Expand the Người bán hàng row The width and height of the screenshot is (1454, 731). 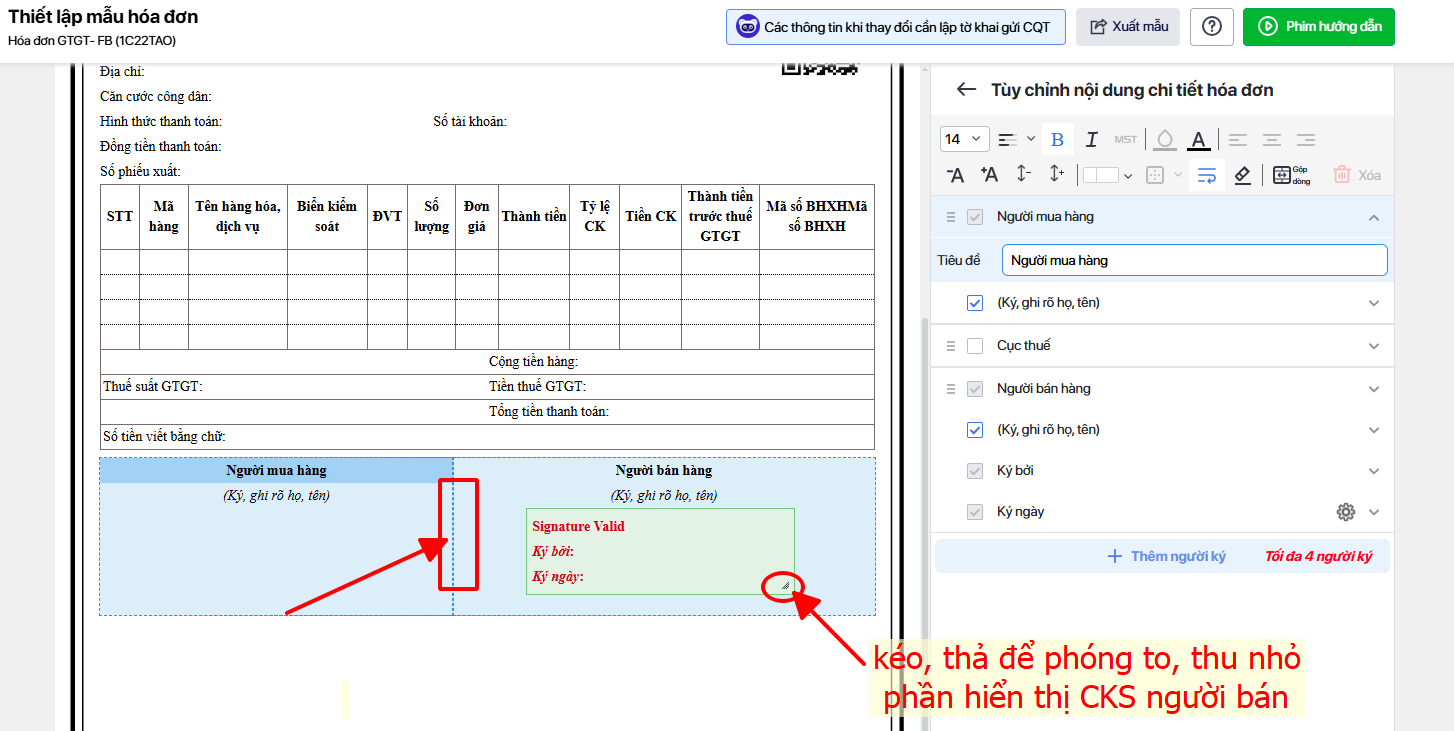point(1374,389)
